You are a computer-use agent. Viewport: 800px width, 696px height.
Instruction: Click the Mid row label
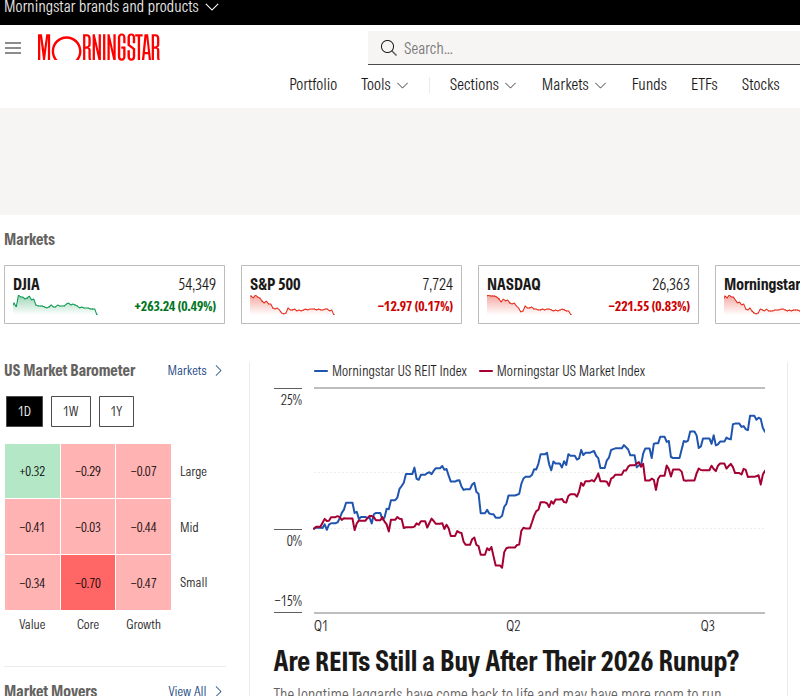[189, 527]
